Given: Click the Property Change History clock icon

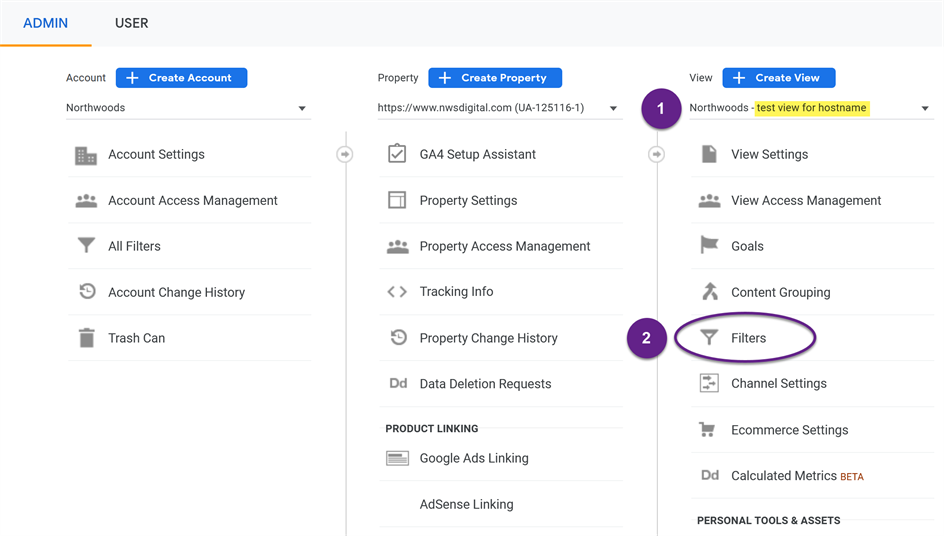Looking at the screenshot, I should point(399,337).
